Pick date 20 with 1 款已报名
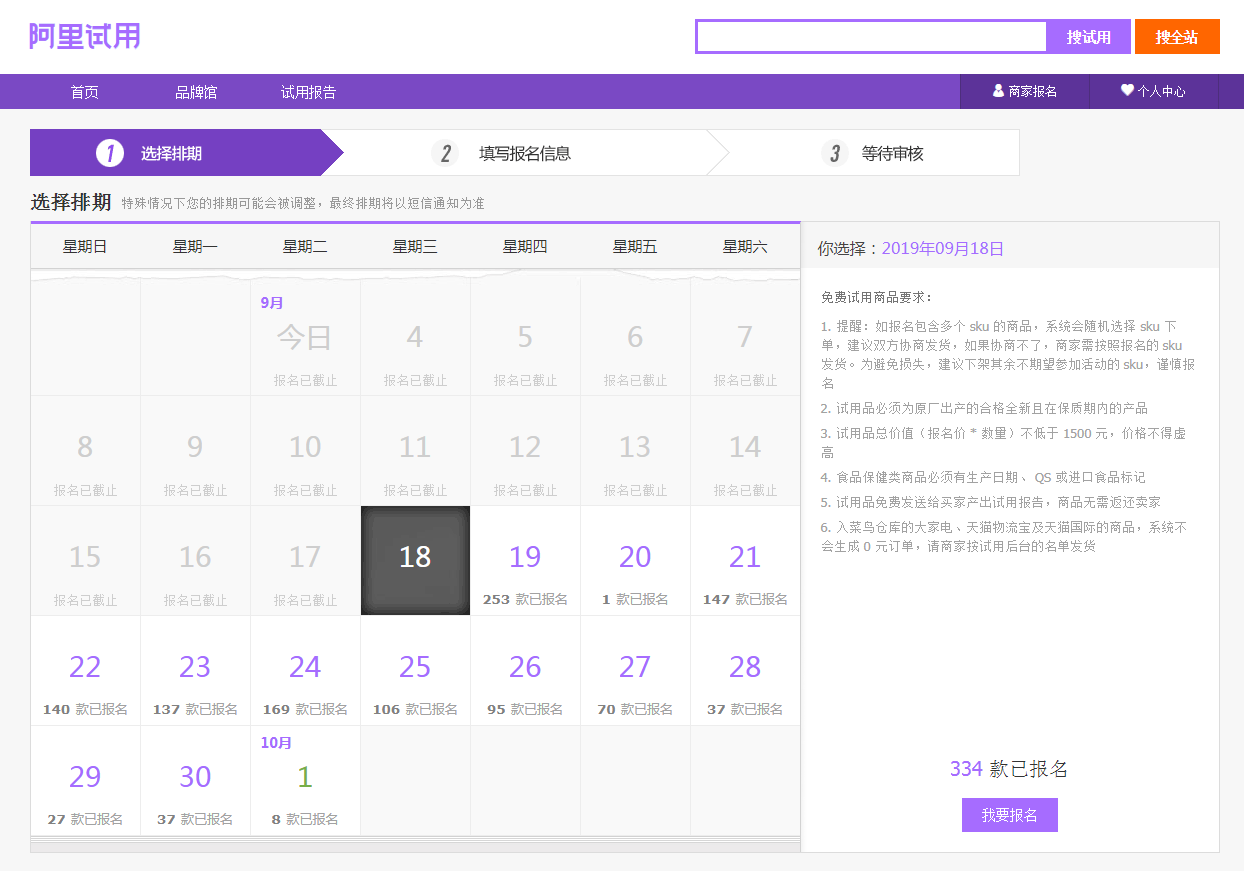 pyautogui.click(x=635, y=561)
